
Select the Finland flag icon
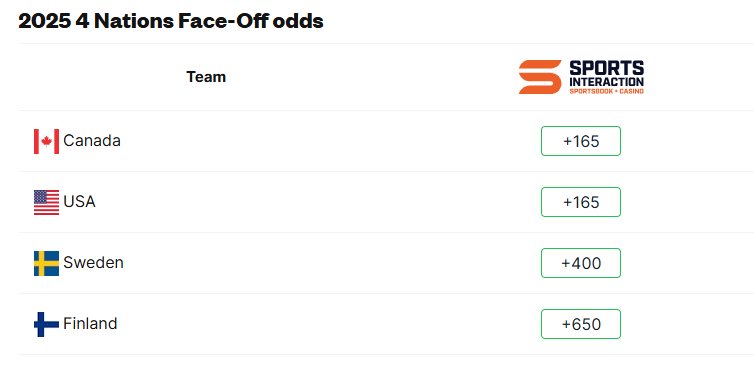pyautogui.click(x=46, y=324)
